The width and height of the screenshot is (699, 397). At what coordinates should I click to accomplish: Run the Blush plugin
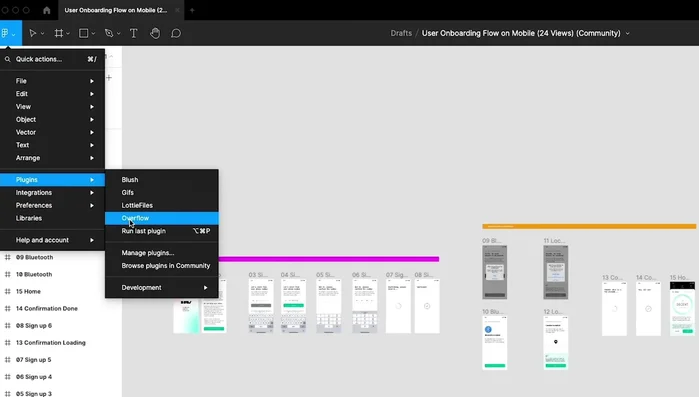click(162, 180)
